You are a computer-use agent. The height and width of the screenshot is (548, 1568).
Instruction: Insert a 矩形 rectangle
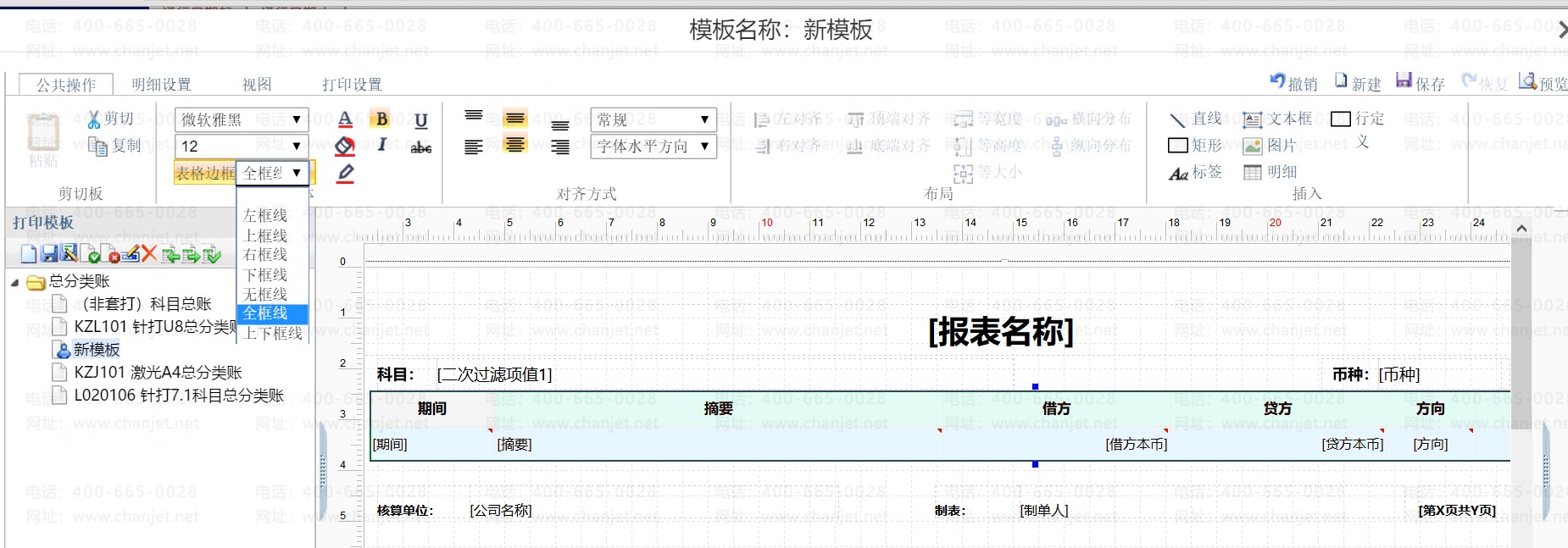pos(1195,146)
